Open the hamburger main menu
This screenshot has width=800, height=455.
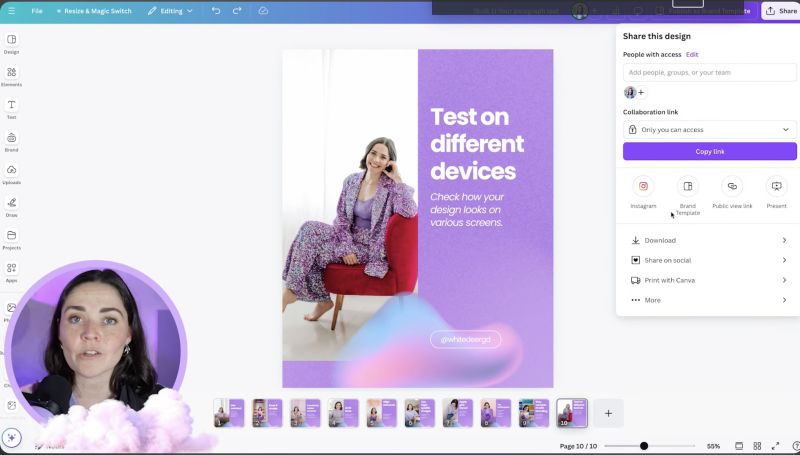tap(11, 11)
